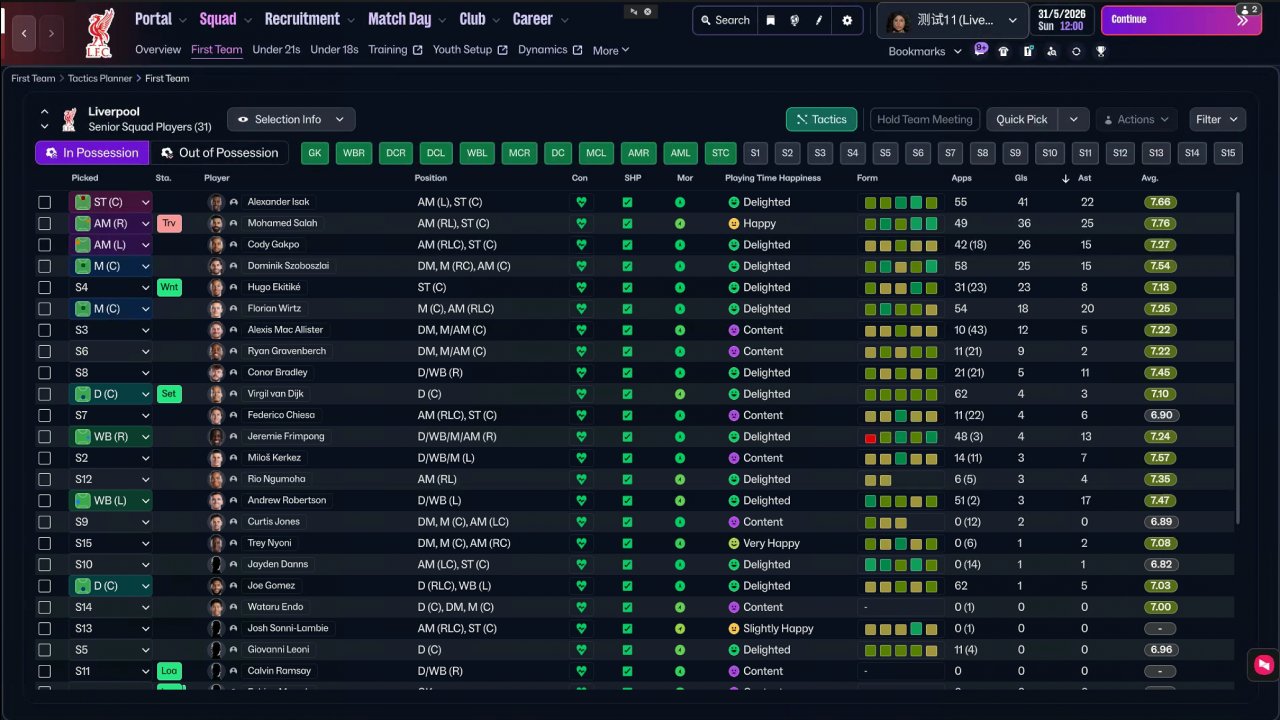Click the back navigation arrow
Image resolution: width=1280 pixels, height=720 pixels.
25,33
